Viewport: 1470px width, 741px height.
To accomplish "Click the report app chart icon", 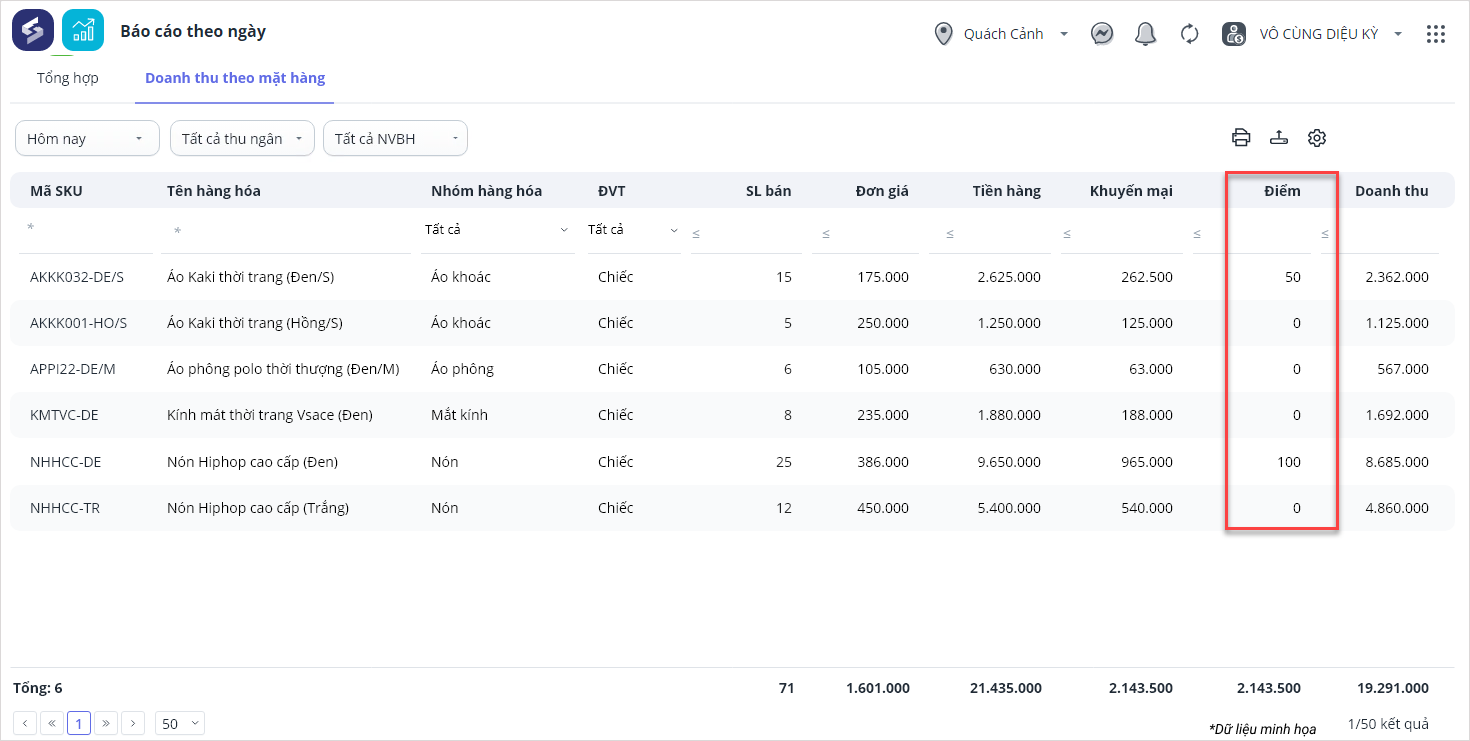I will pyautogui.click(x=83, y=31).
